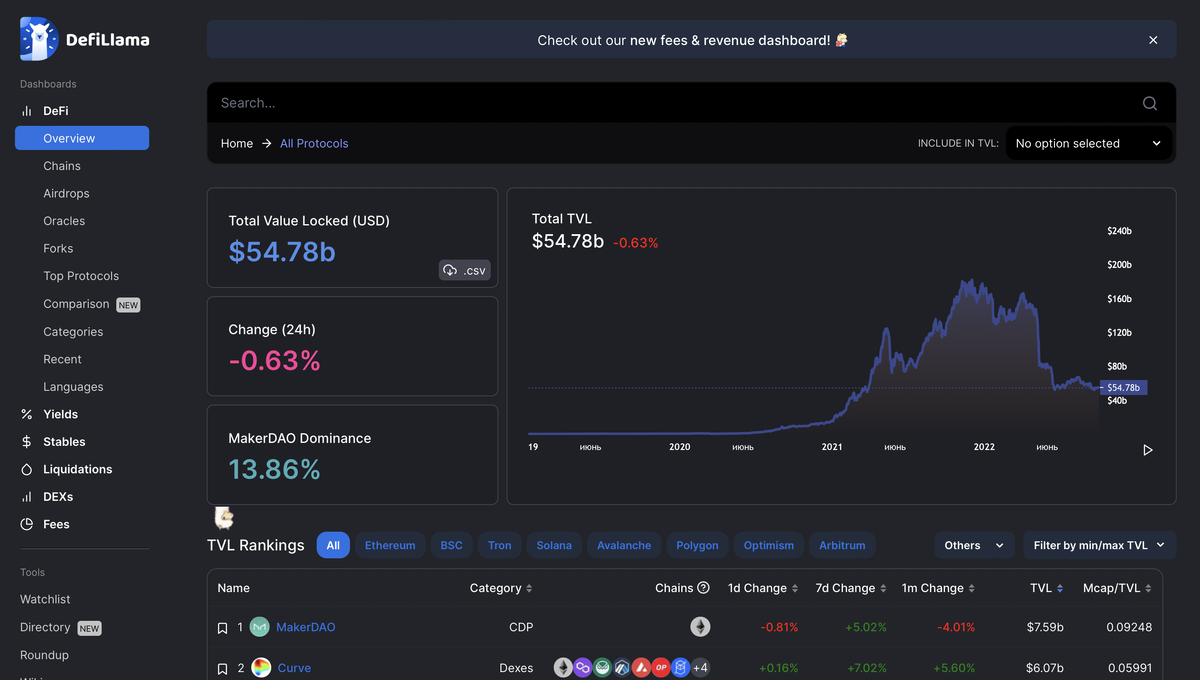Filter rankings by Ethereum
1200x680 pixels.
(x=390, y=545)
